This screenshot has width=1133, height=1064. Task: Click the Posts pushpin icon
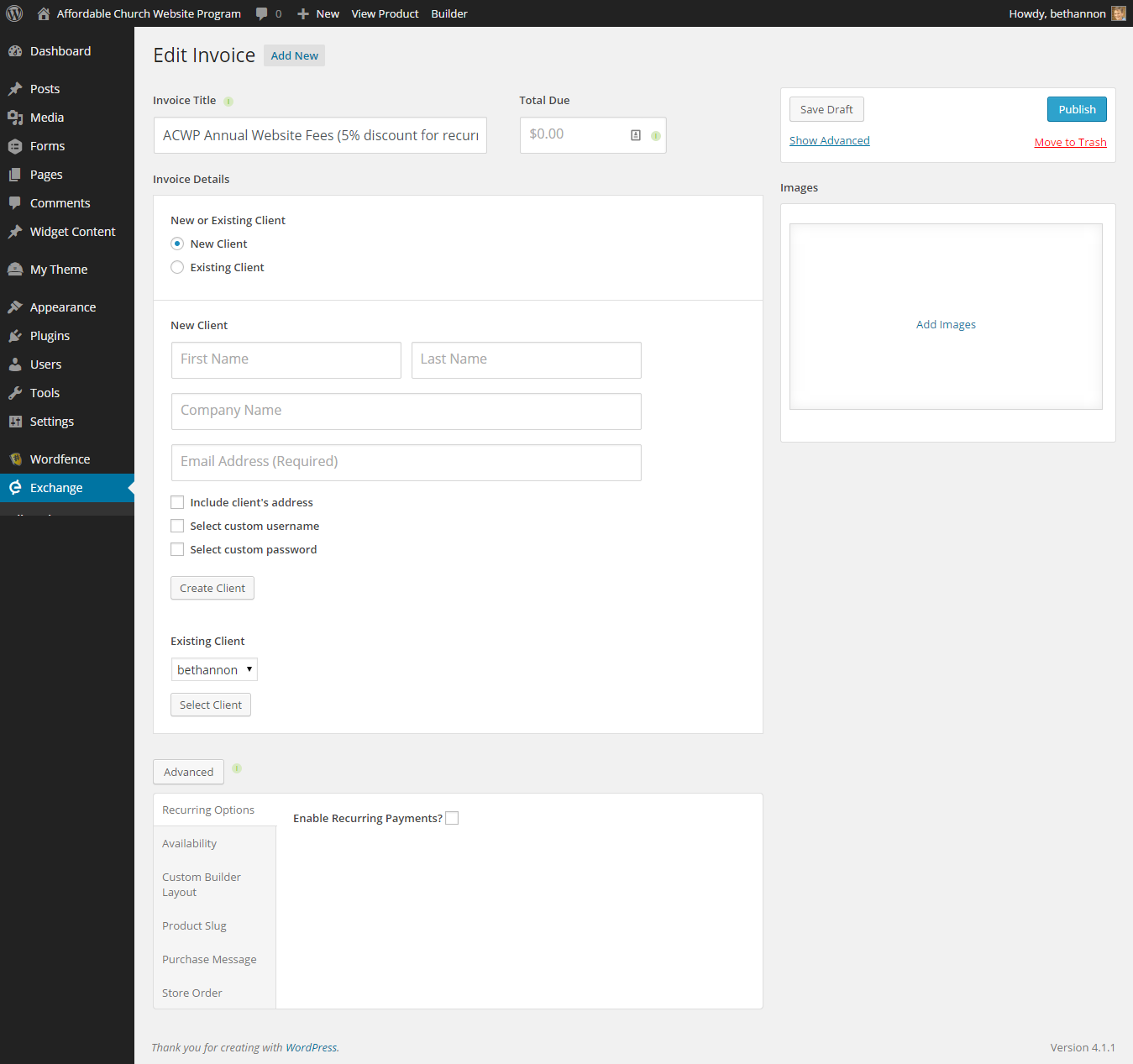point(15,89)
